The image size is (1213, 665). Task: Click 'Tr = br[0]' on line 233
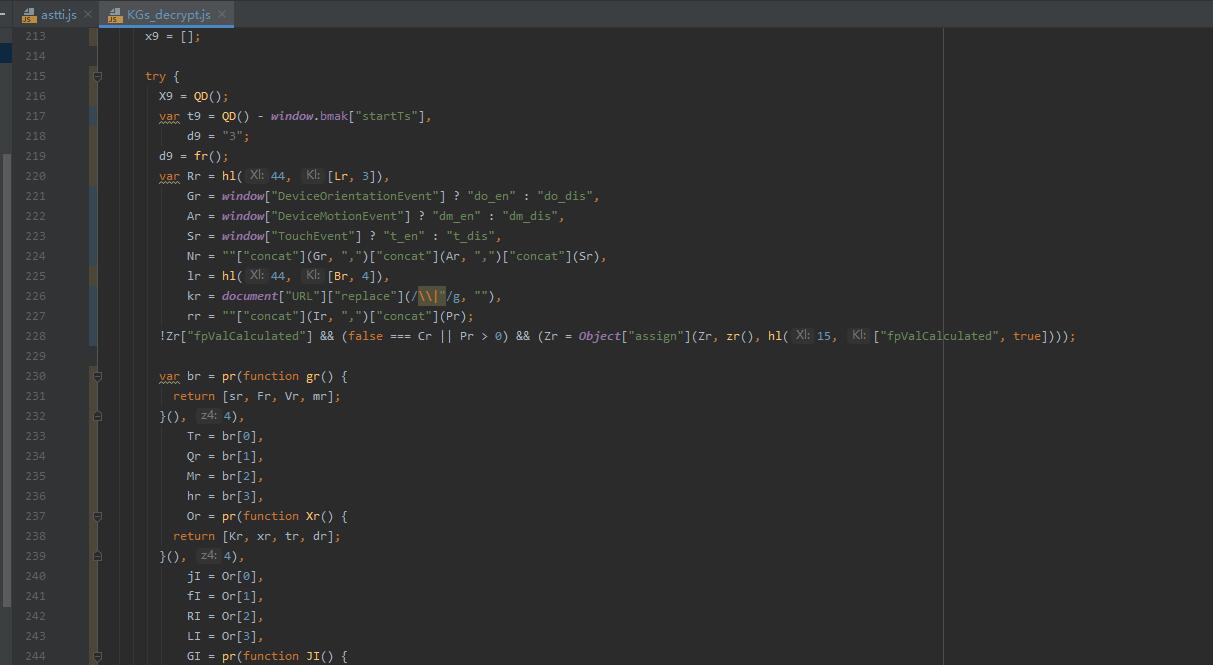(x=225, y=436)
